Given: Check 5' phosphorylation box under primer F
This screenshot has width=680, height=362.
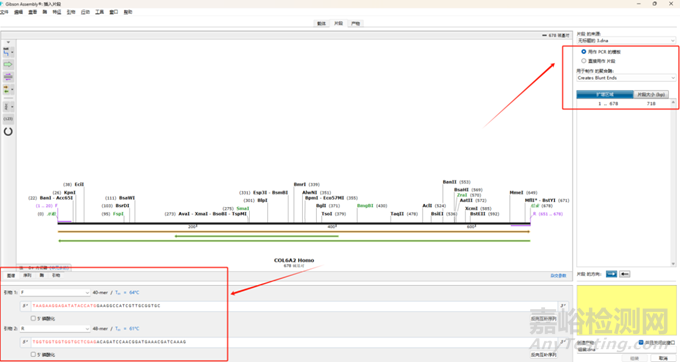Looking at the screenshot, I should pos(33,318).
